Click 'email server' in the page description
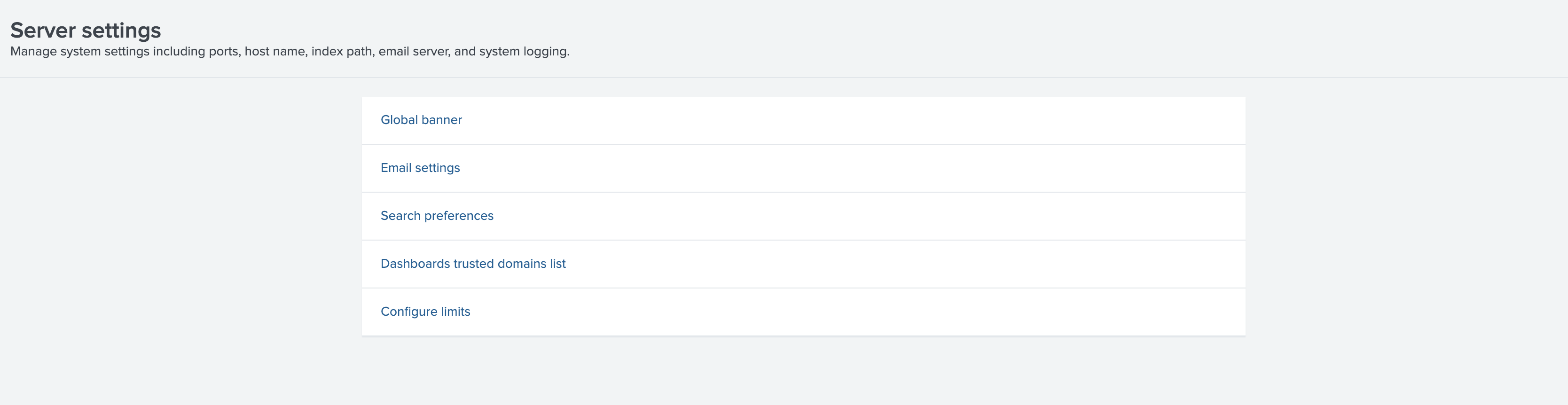This screenshot has width=1568, height=405. [414, 52]
